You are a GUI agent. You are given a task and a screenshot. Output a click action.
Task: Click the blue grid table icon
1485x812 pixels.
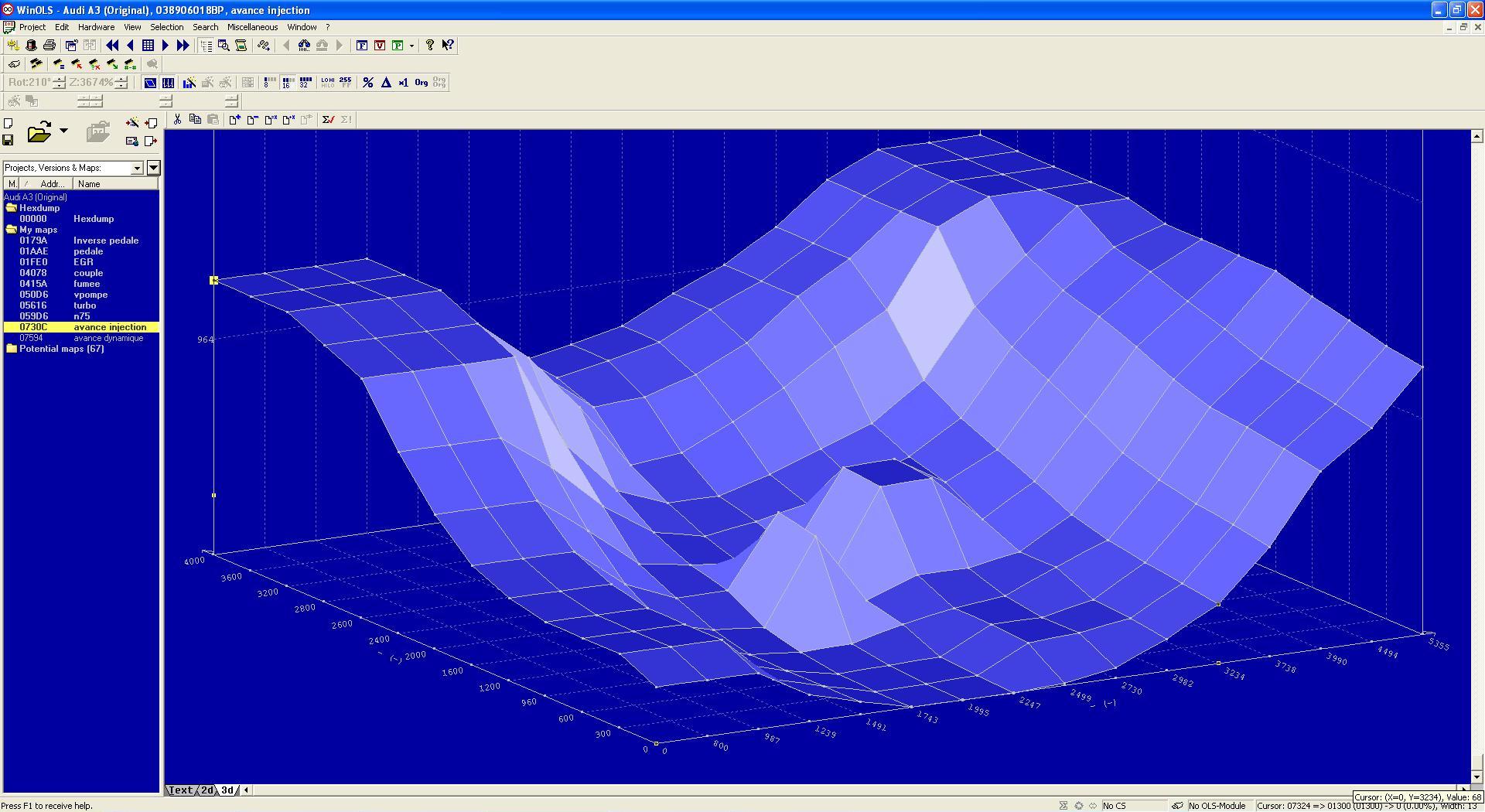coord(148,46)
